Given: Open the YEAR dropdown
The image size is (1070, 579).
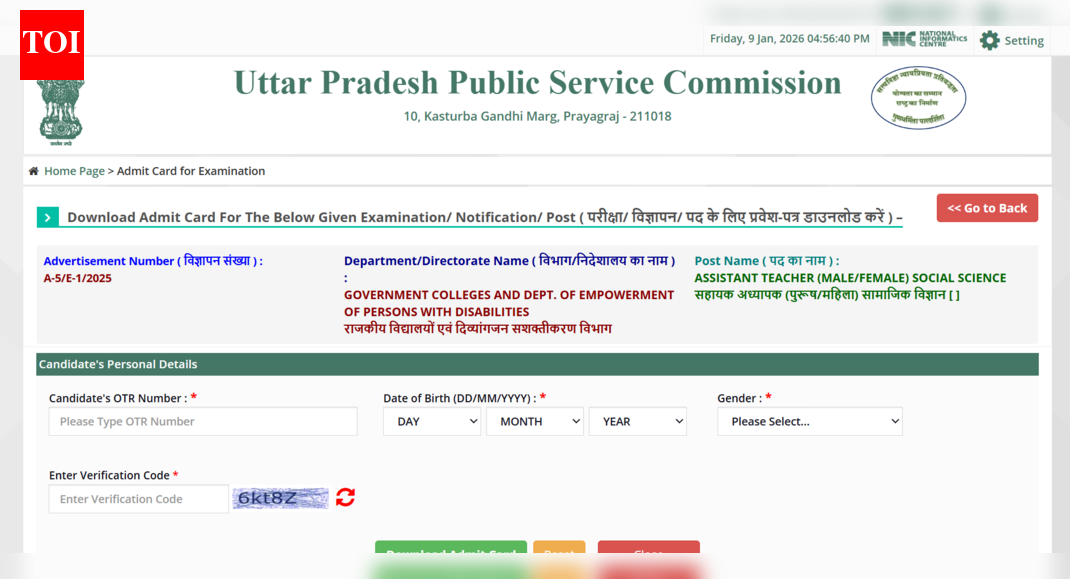Looking at the screenshot, I should coord(637,421).
